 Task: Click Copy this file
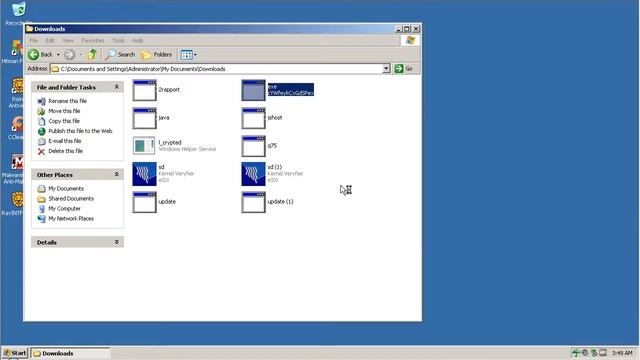point(64,121)
